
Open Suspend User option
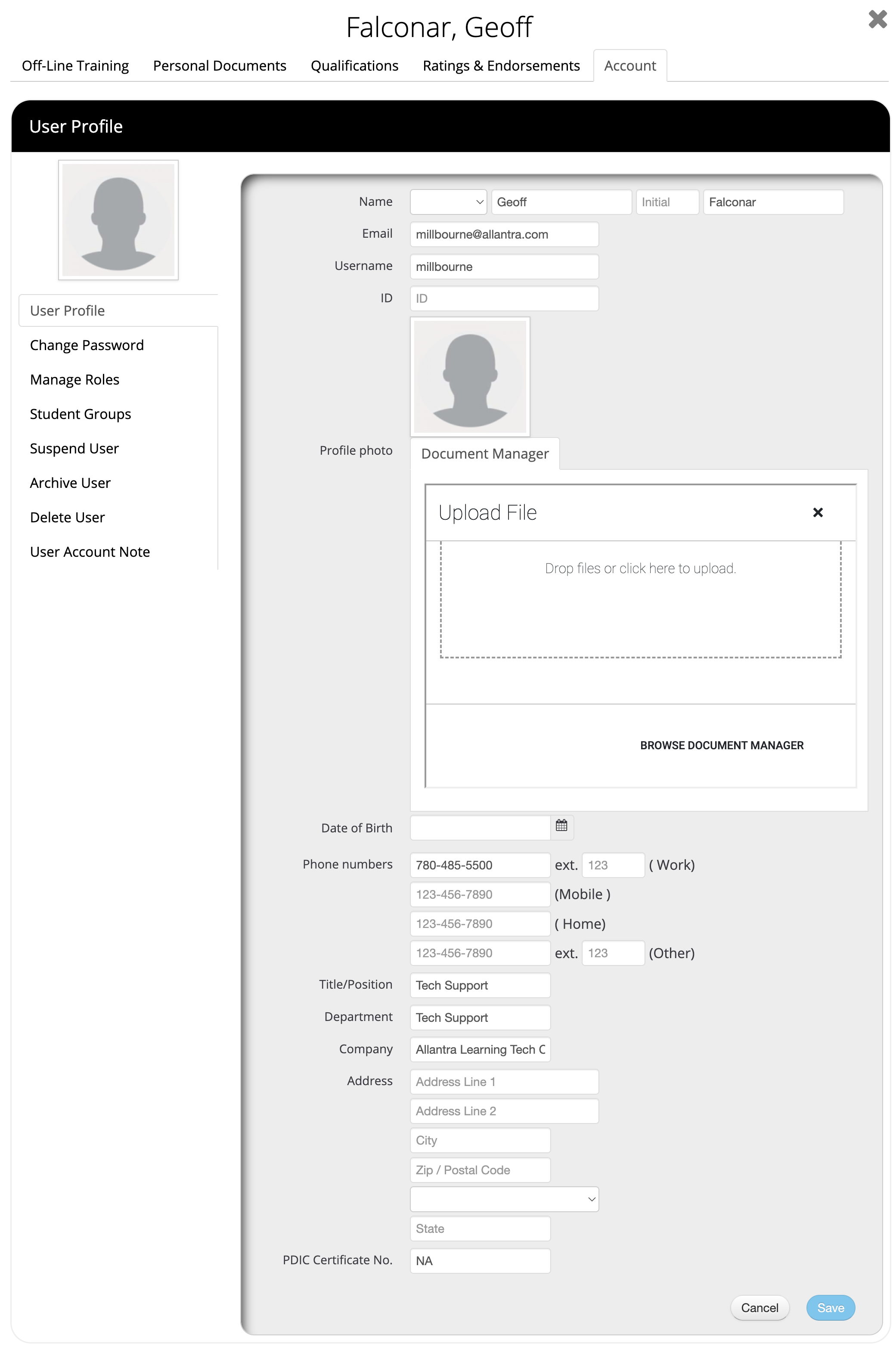tap(74, 449)
